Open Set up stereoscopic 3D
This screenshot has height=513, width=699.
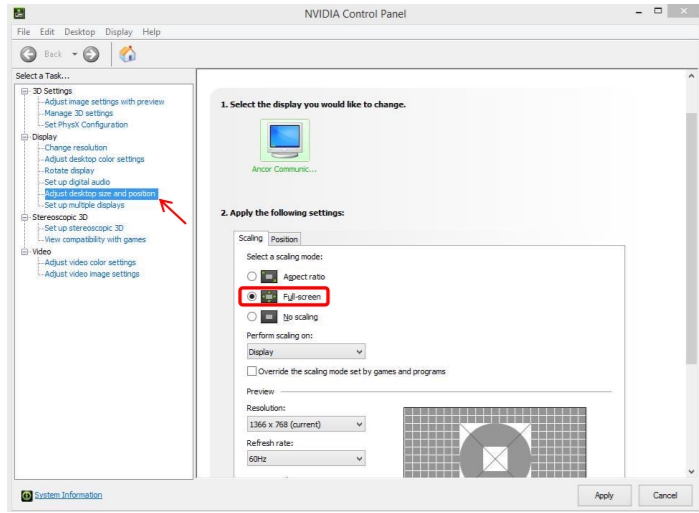(84, 228)
